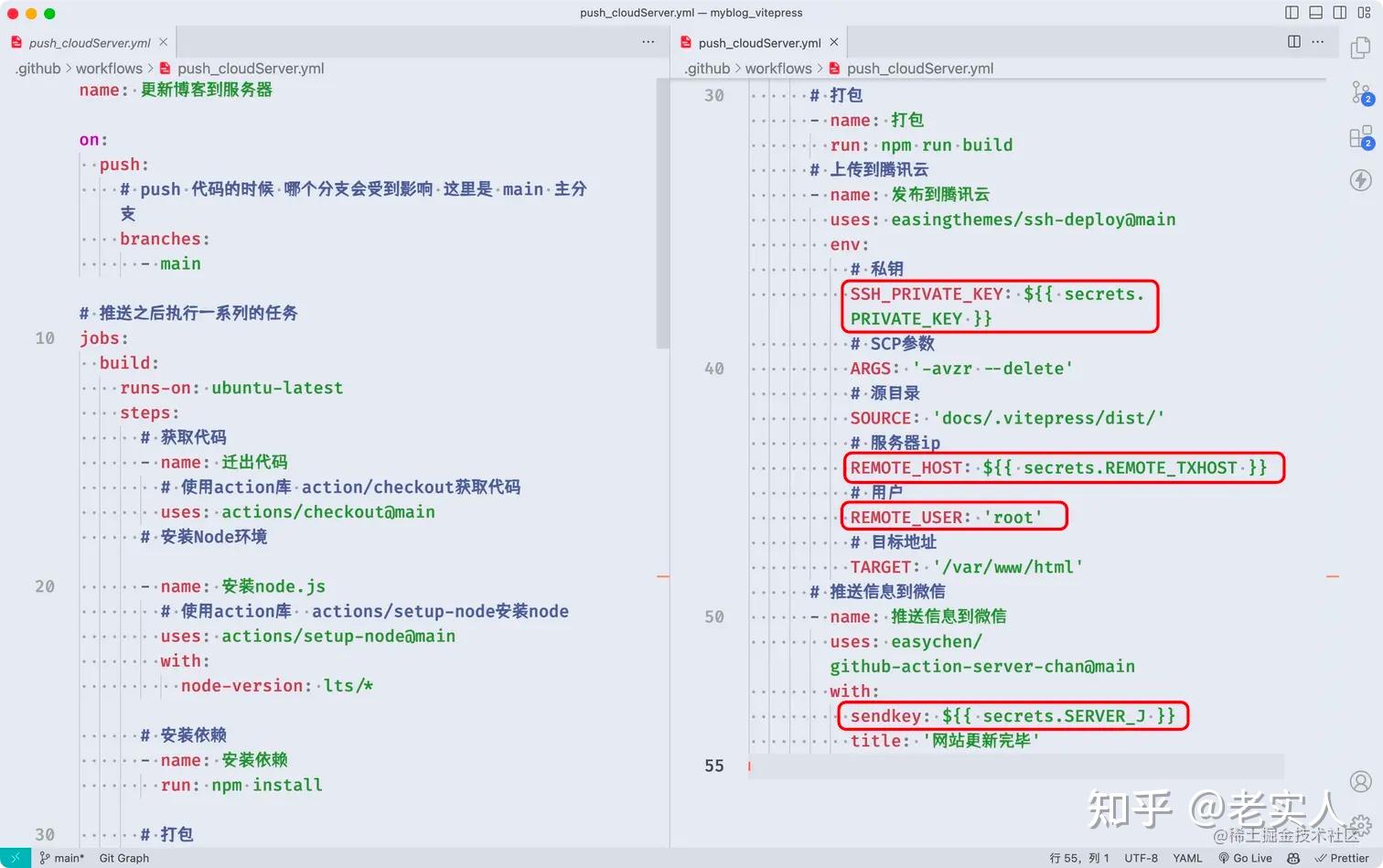Click YAML language mode in status bar
Viewport: 1383px width, 868px height.
[1187, 858]
